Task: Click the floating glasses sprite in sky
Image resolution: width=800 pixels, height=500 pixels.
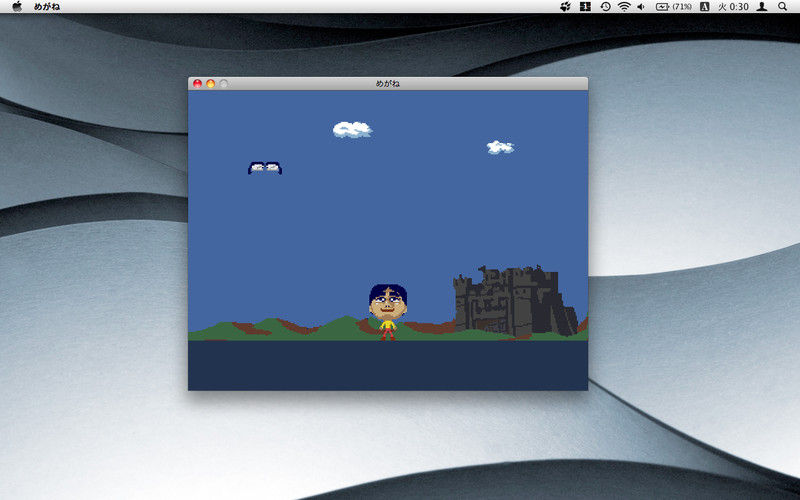Action: pos(265,168)
